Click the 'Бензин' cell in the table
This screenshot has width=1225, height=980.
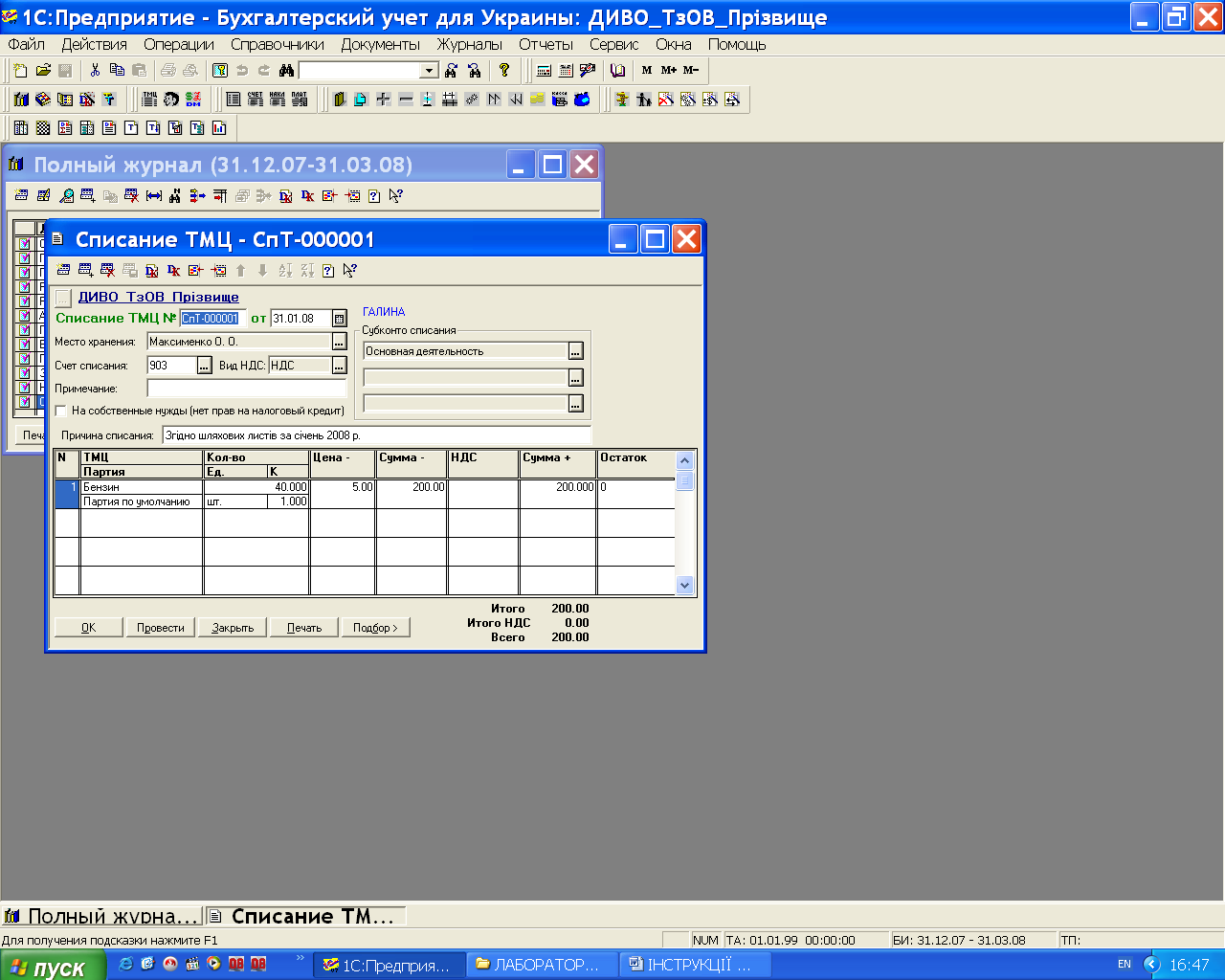click(142, 487)
